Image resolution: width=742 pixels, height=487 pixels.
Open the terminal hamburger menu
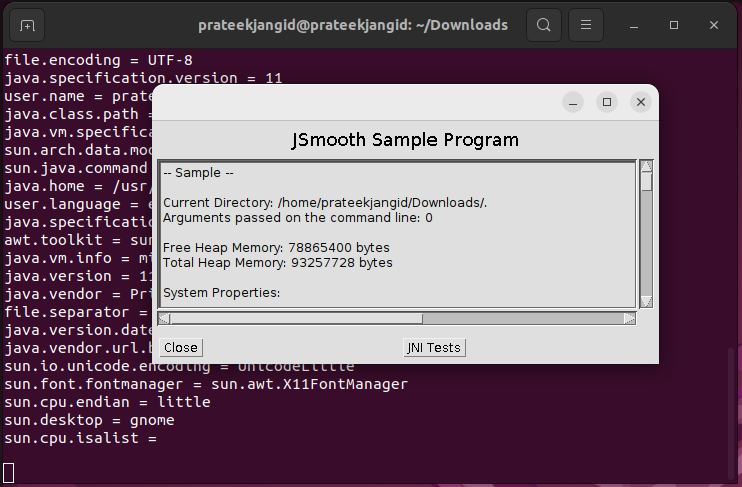pos(586,25)
